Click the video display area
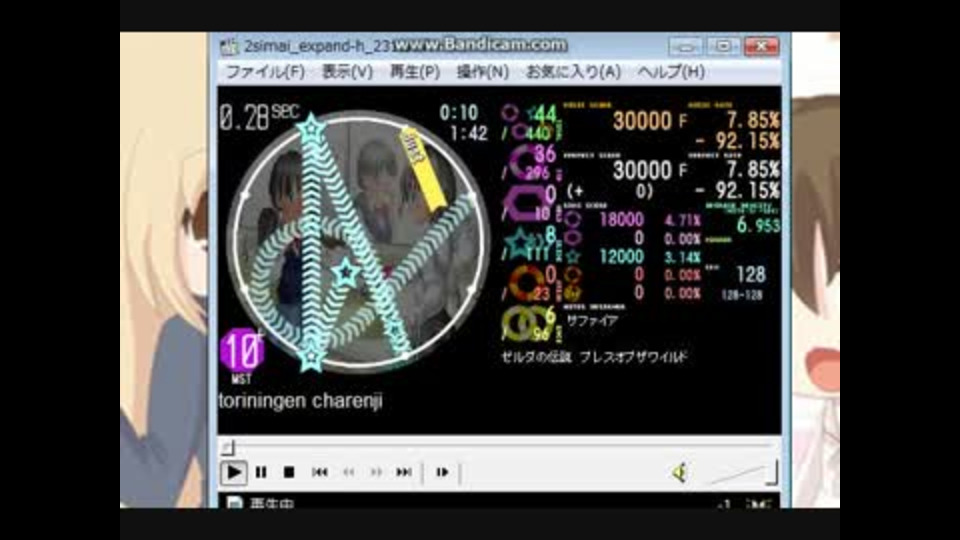The height and width of the screenshot is (540, 960). click(x=499, y=260)
